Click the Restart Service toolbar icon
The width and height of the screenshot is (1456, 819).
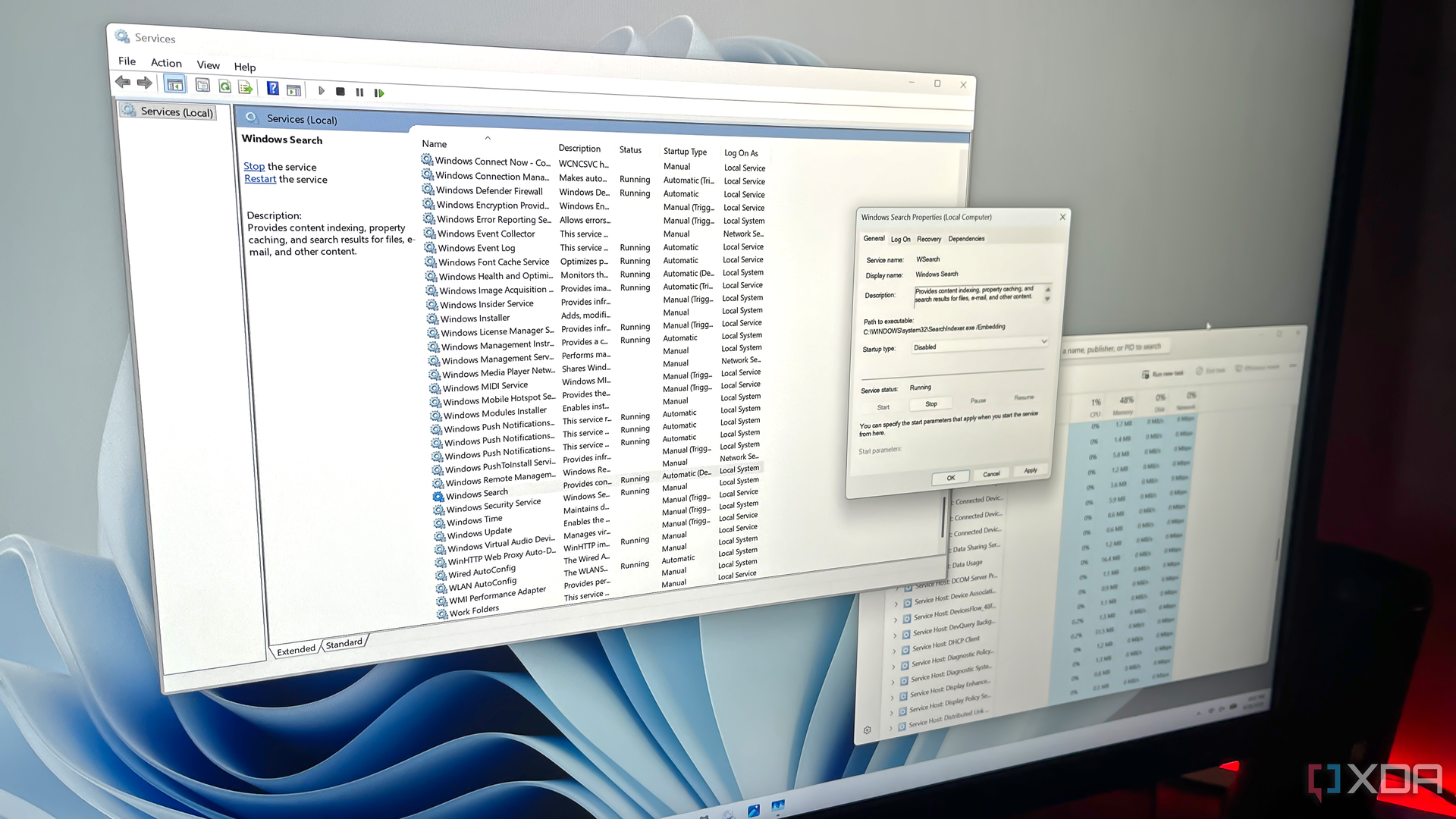(x=379, y=93)
